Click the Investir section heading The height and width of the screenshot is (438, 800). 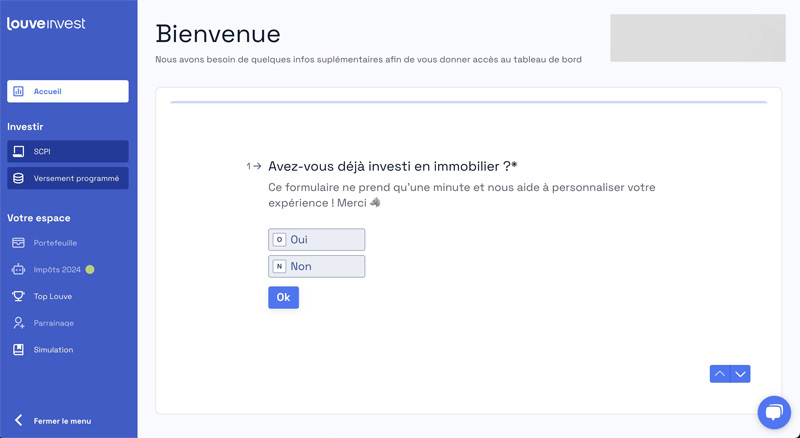(x=25, y=127)
